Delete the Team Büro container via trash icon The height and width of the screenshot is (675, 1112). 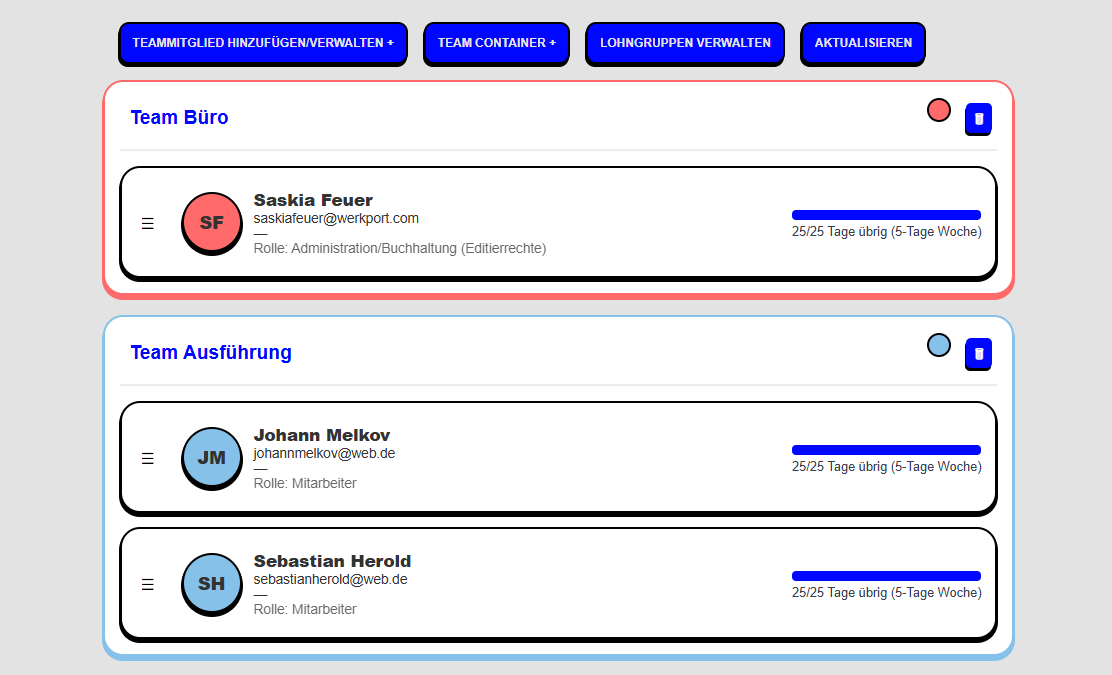[978, 119]
